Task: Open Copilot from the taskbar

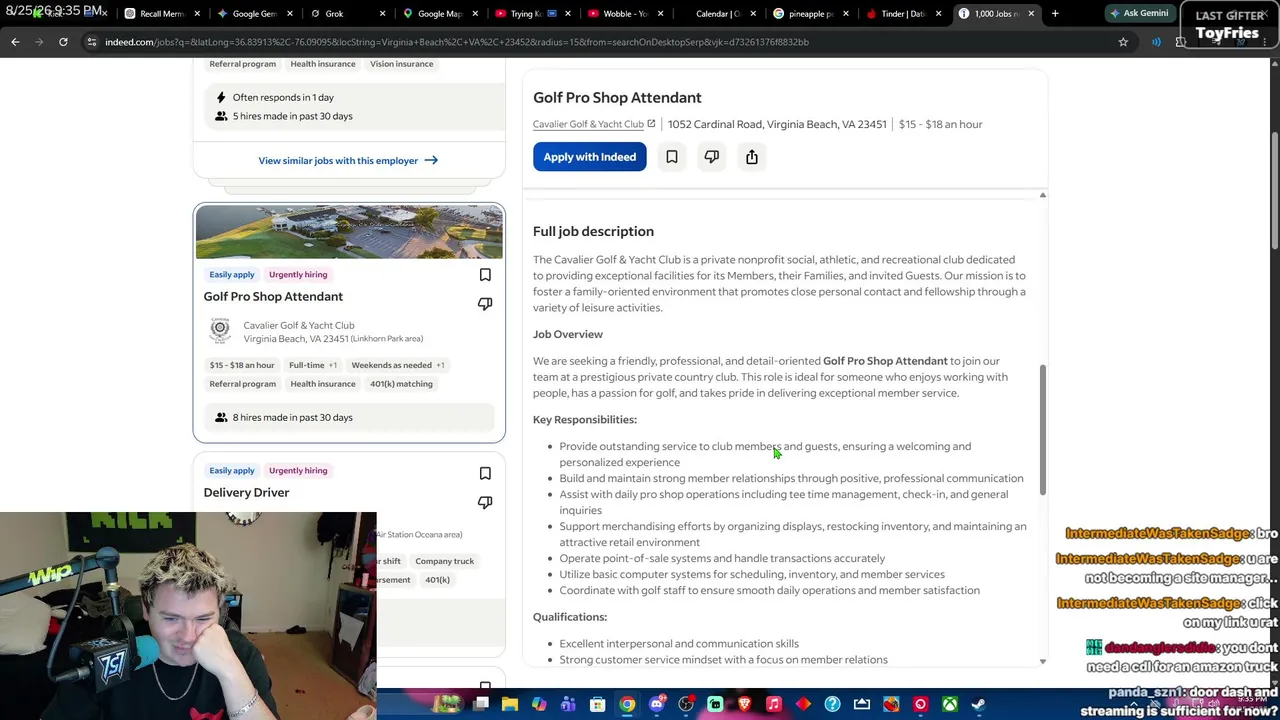Action: (x=539, y=704)
